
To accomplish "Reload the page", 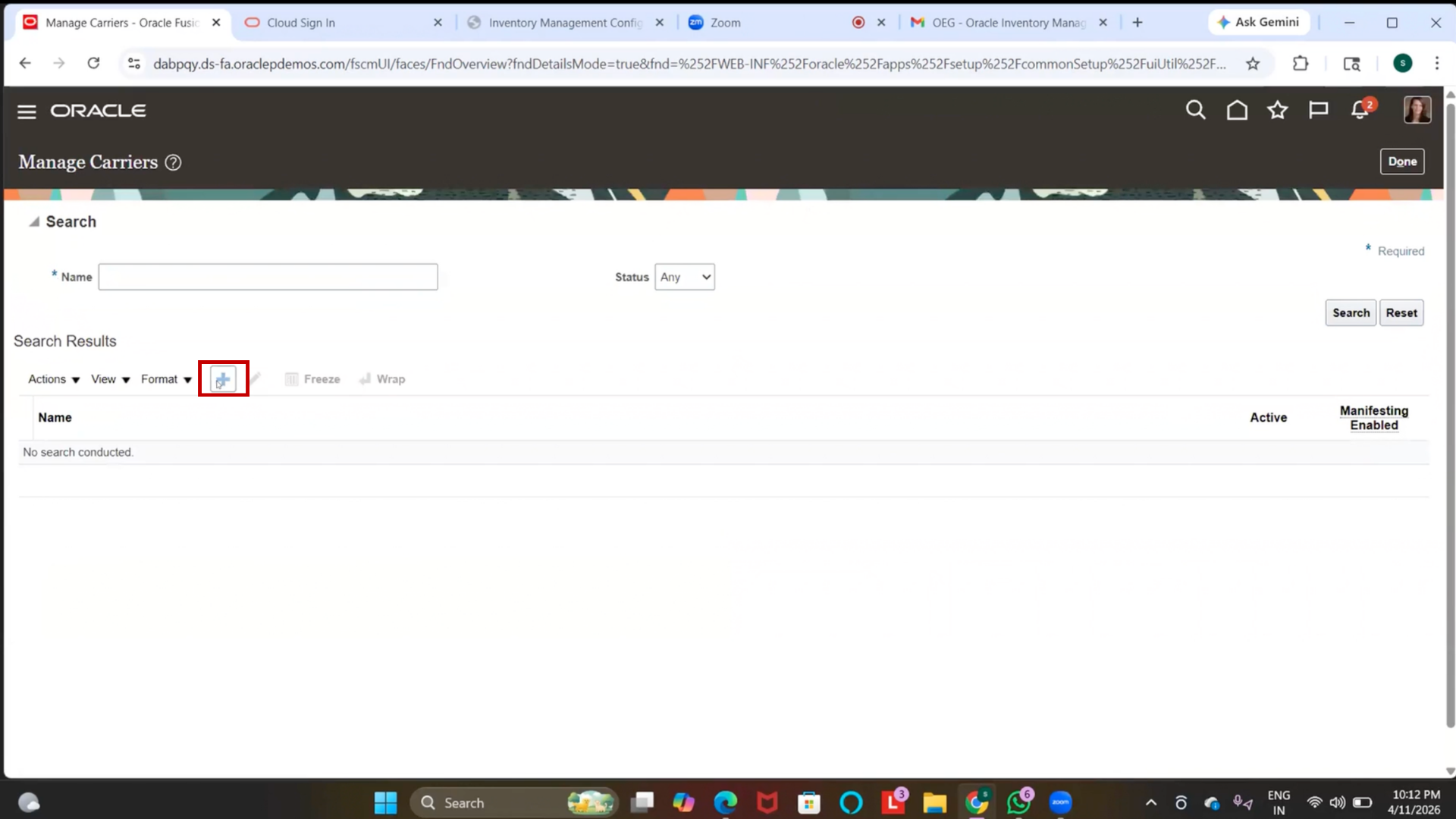I will [x=93, y=64].
